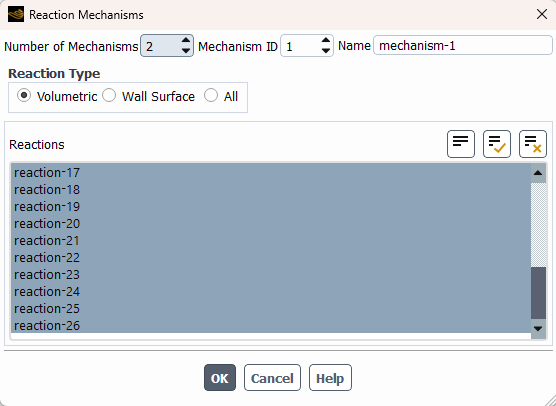Increase the Number of Mechanisms value
This screenshot has width=556, height=406.
[x=186, y=41]
